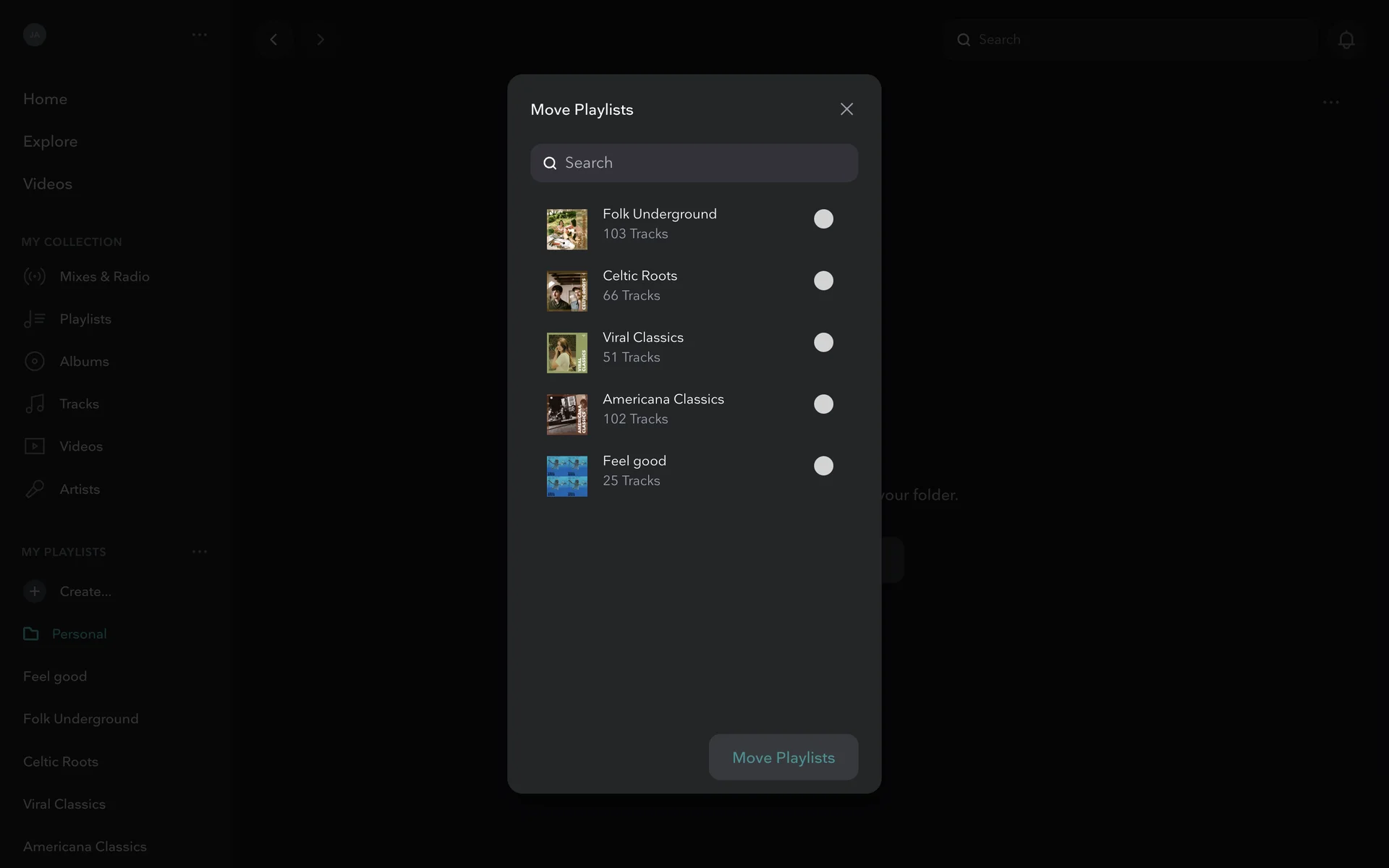This screenshot has width=1389, height=868.
Task: Open the My Playlists three-dot menu
Action: pyautogui.click(x=200, y=552)
